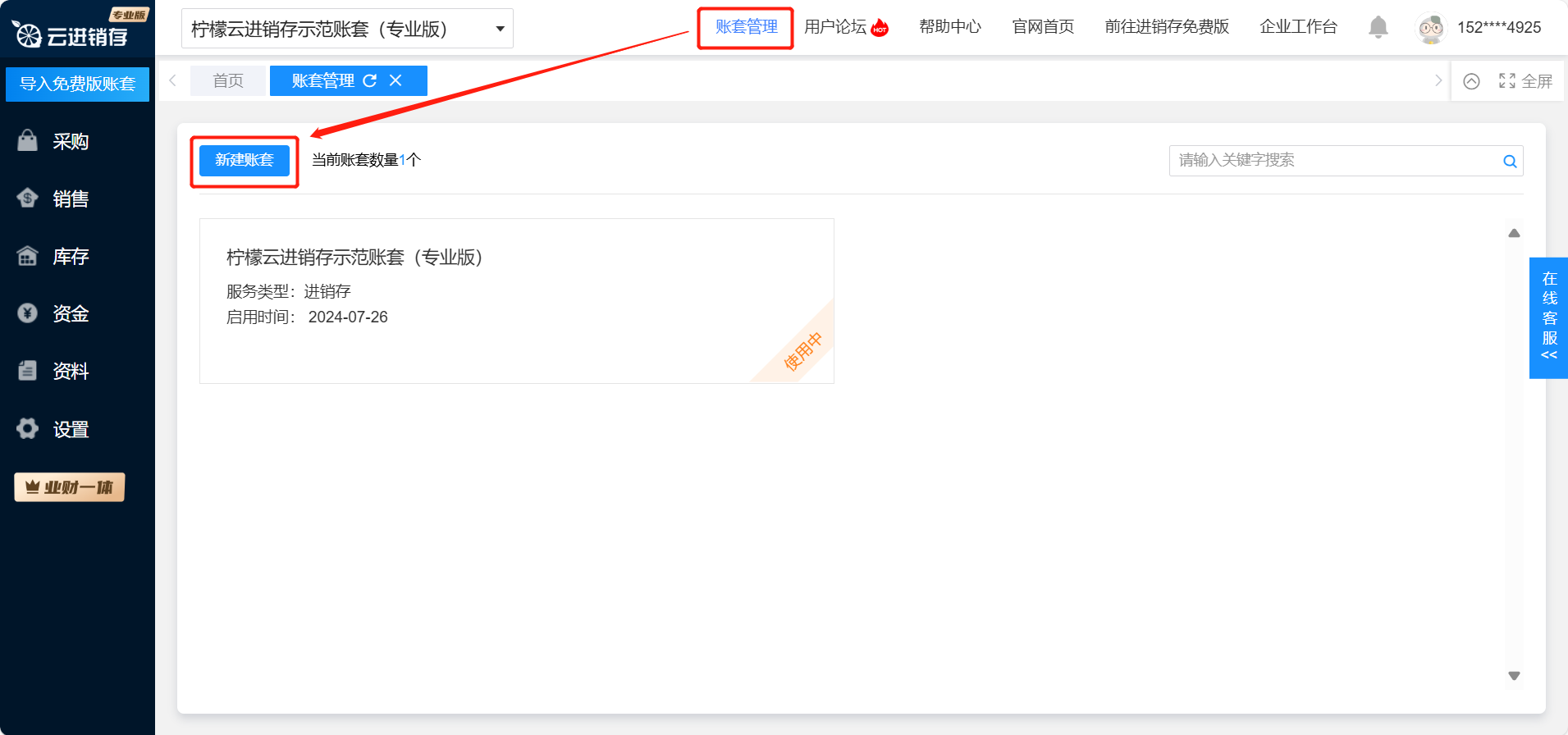Image resolution: width=1568 pixels, height=735 pixels.
Task: Open the 设置 gear icon
Action: click(x=28, y=428)
